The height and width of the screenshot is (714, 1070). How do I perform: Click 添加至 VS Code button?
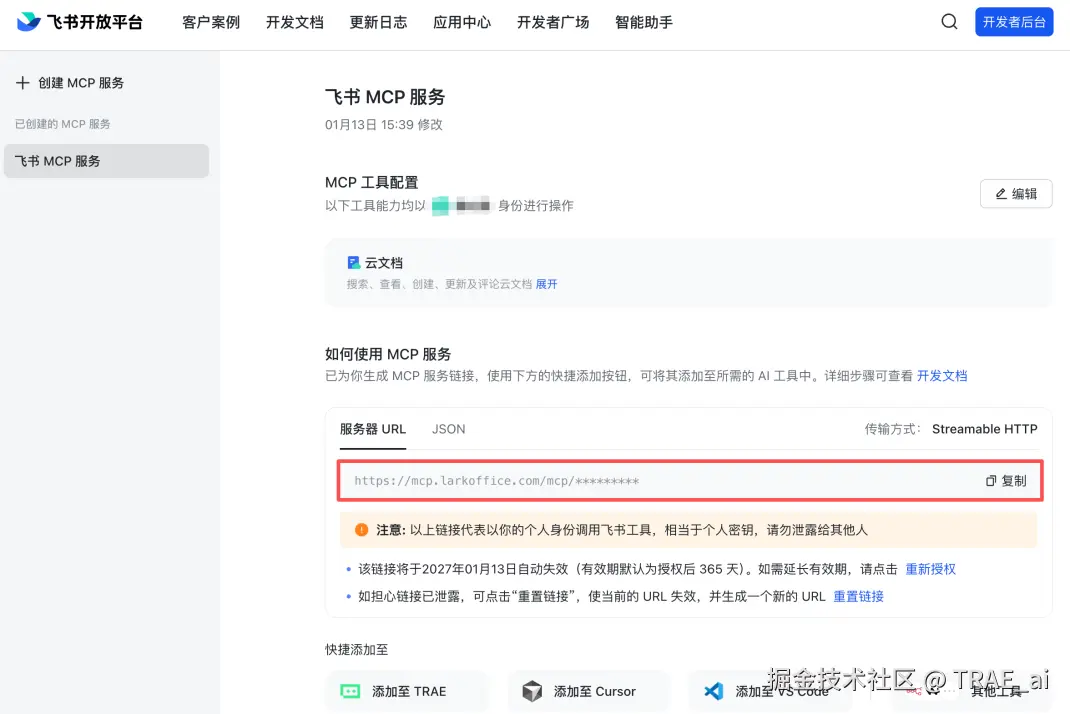pyautogui.click(x=770, y=691)
